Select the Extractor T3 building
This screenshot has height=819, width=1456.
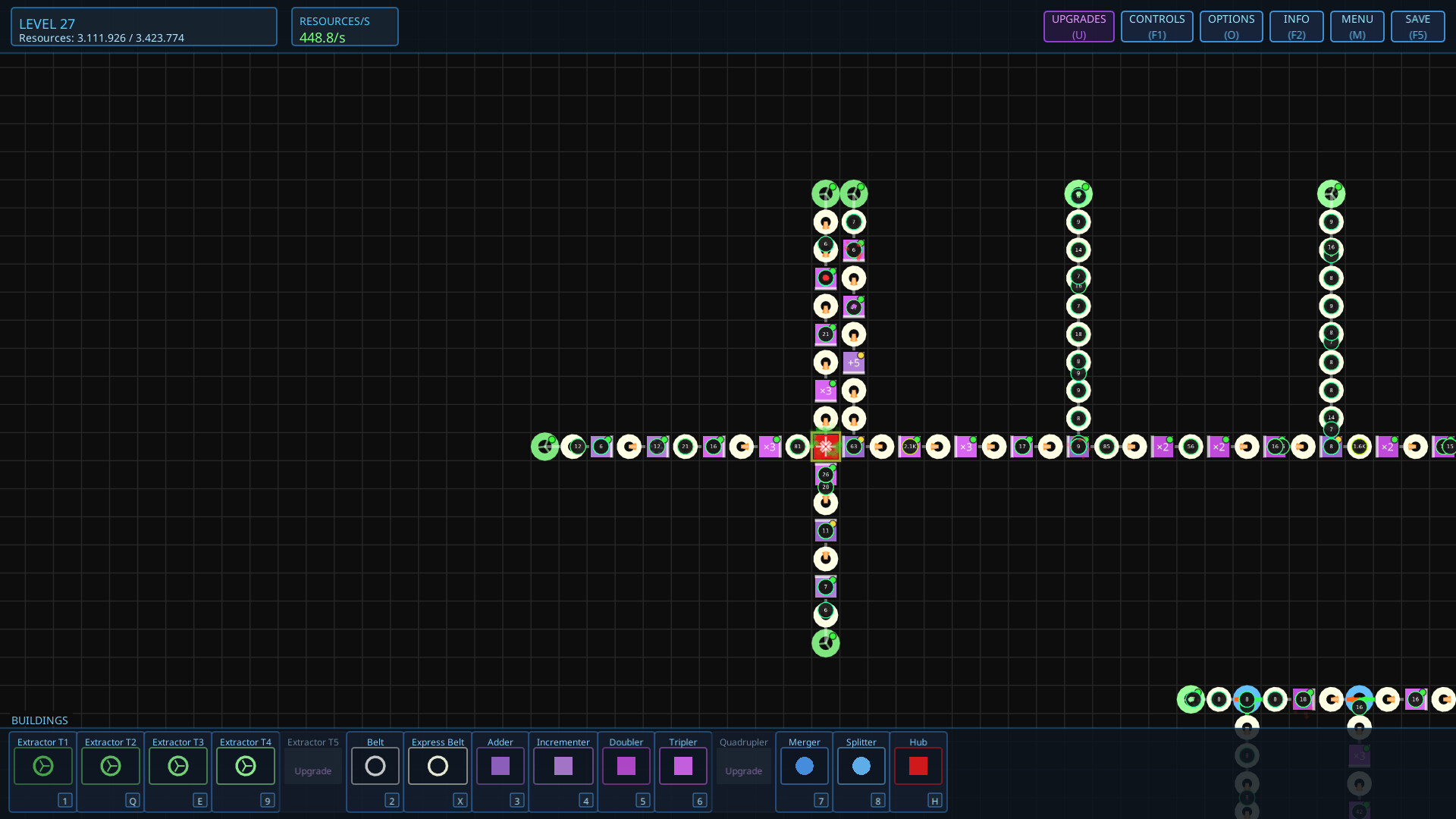pos(177,766)
